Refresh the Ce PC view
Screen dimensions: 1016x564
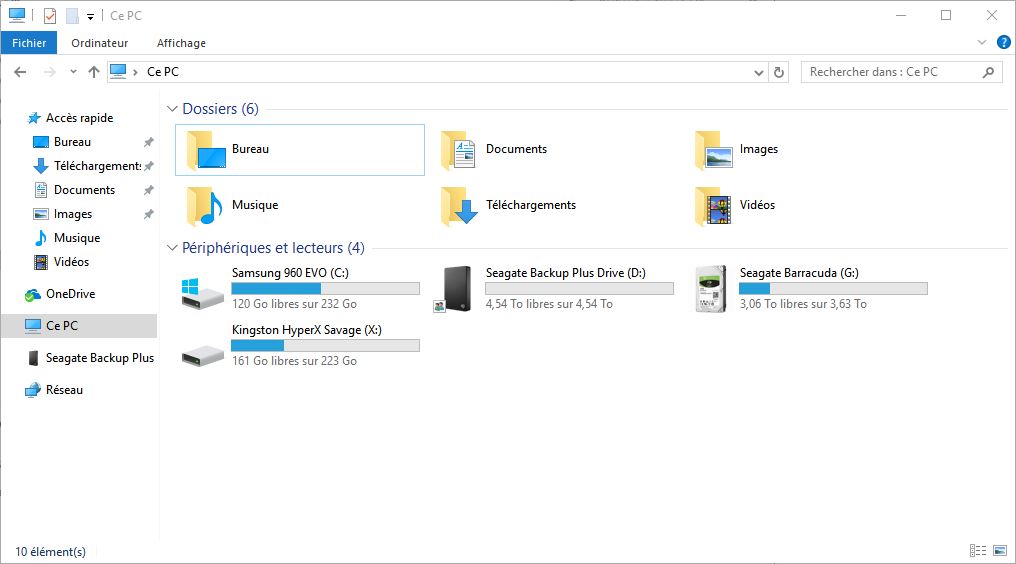pos(779,73)
